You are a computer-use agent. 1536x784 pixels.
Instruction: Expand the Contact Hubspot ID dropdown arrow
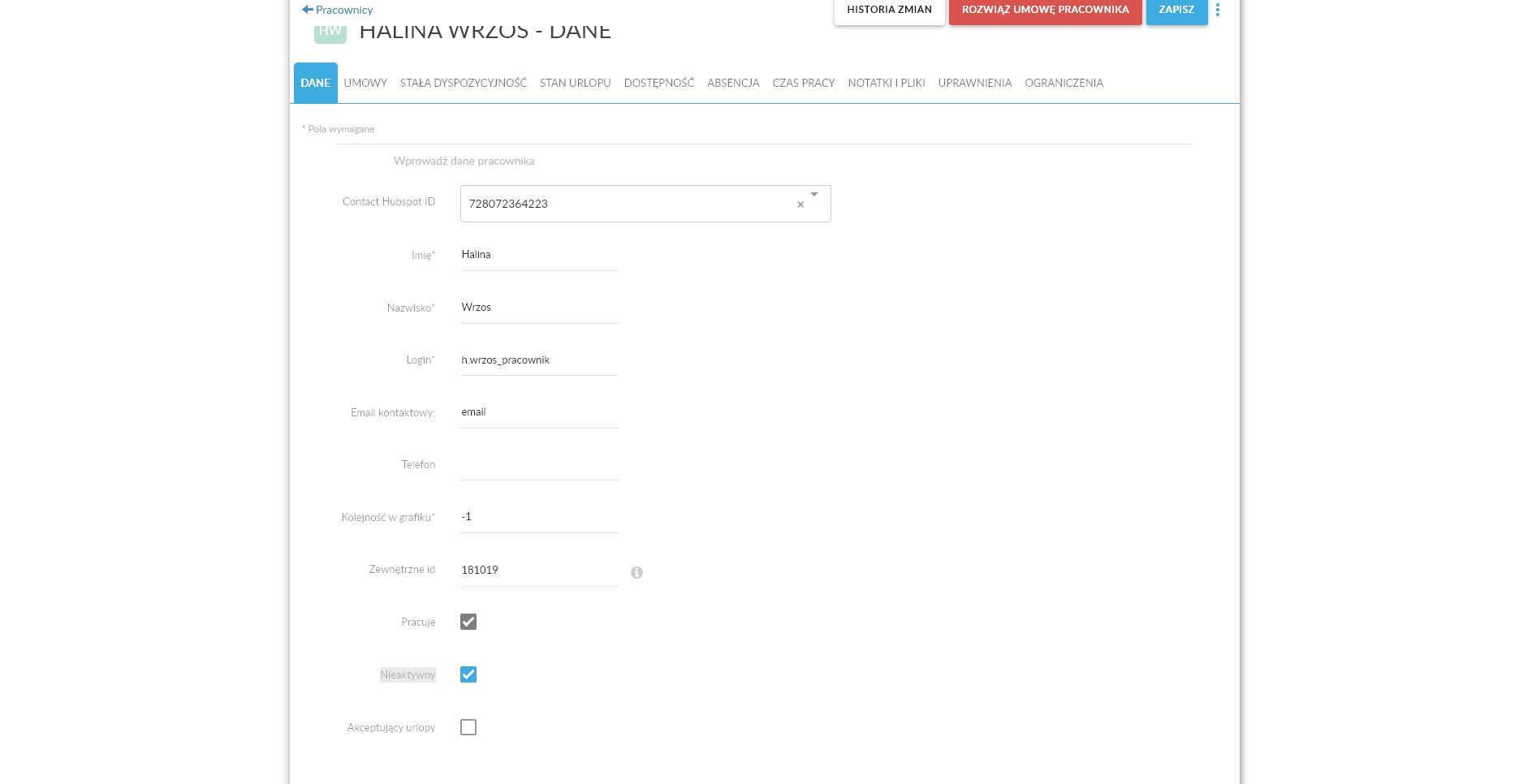click(814, 195)
